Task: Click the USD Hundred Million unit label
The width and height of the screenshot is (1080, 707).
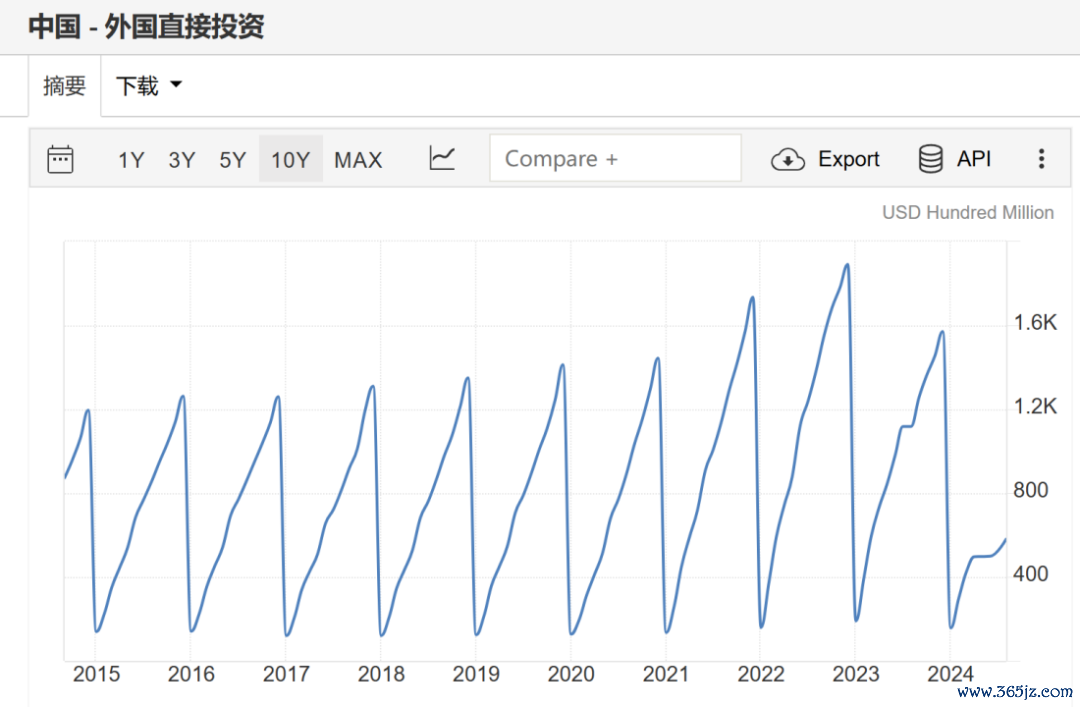Action: (x=968, y=212)
